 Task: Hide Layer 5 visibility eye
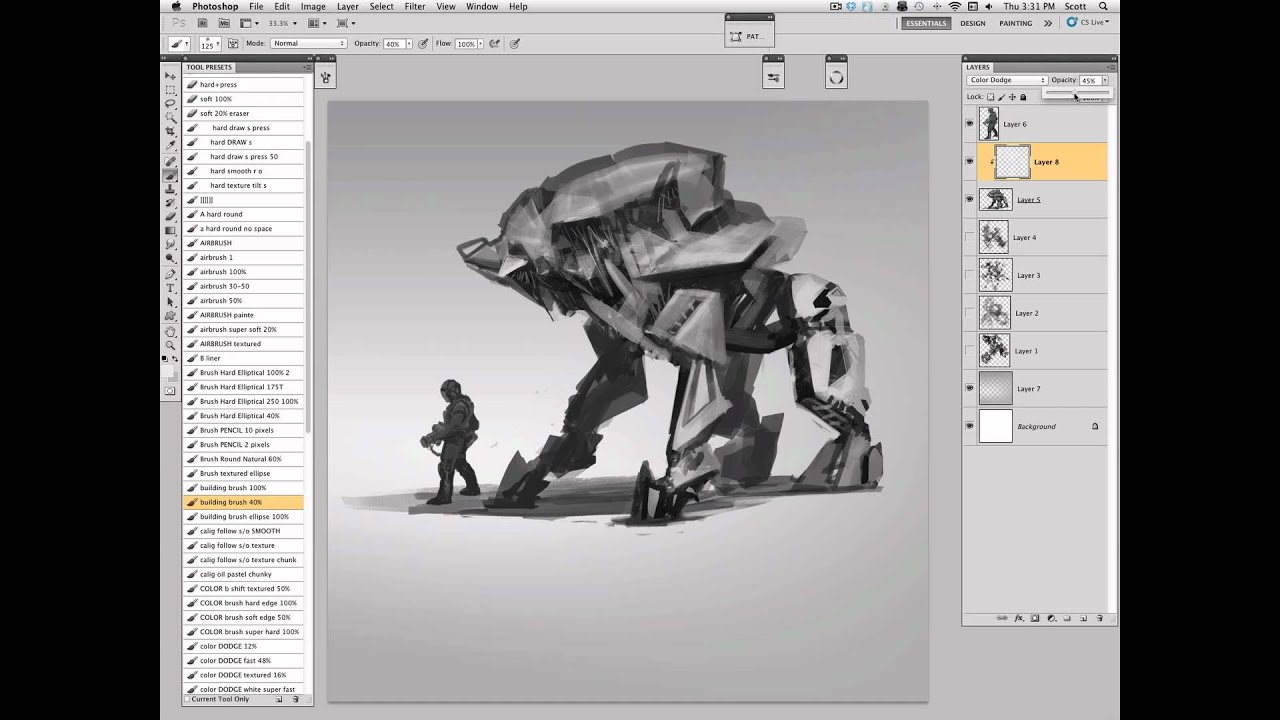969,199
